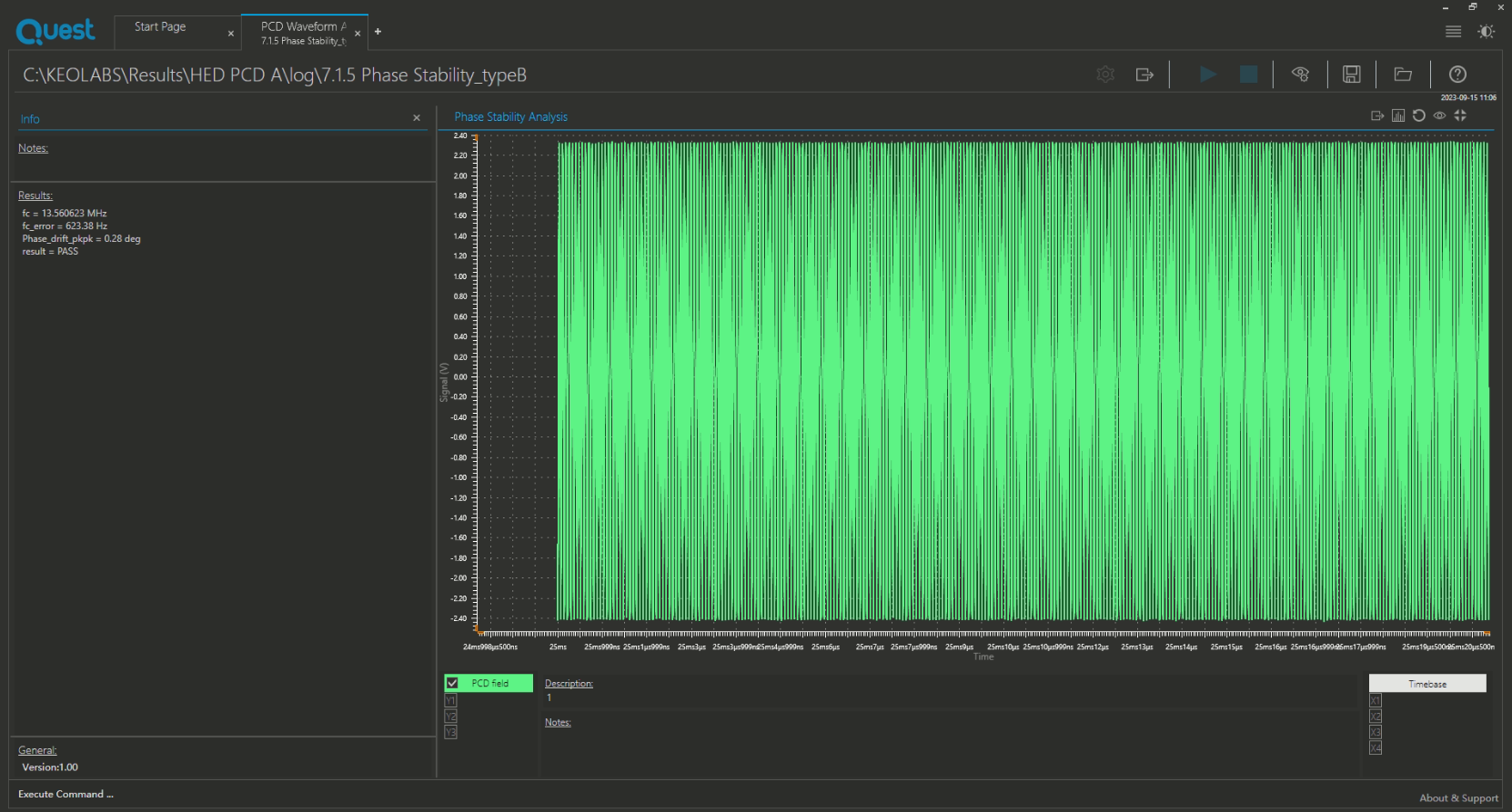Viewport: 1512px width, 812px height.
Task: Open display settings eye-gear icon
Action: click(1300, 75)
